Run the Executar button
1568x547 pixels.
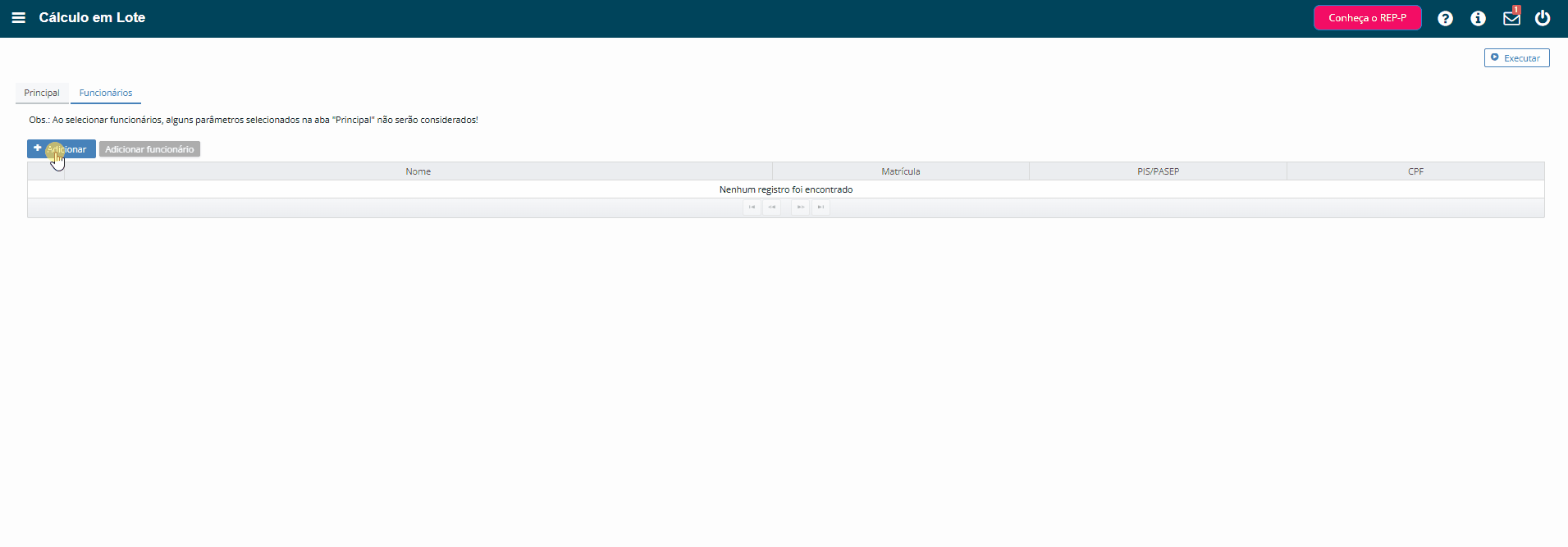pyautogui.click(x=1516, y=58)
